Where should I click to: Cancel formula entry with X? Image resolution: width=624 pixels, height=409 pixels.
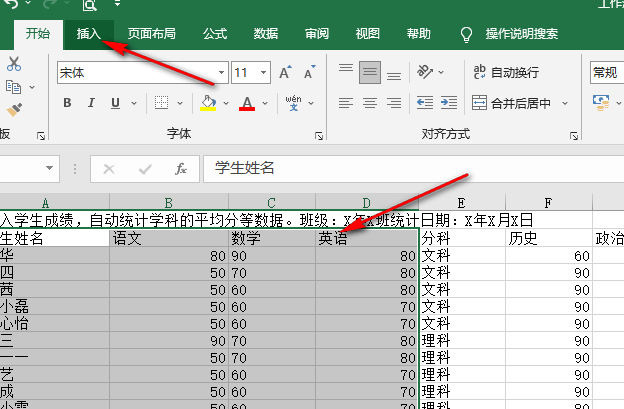point(109,169)
